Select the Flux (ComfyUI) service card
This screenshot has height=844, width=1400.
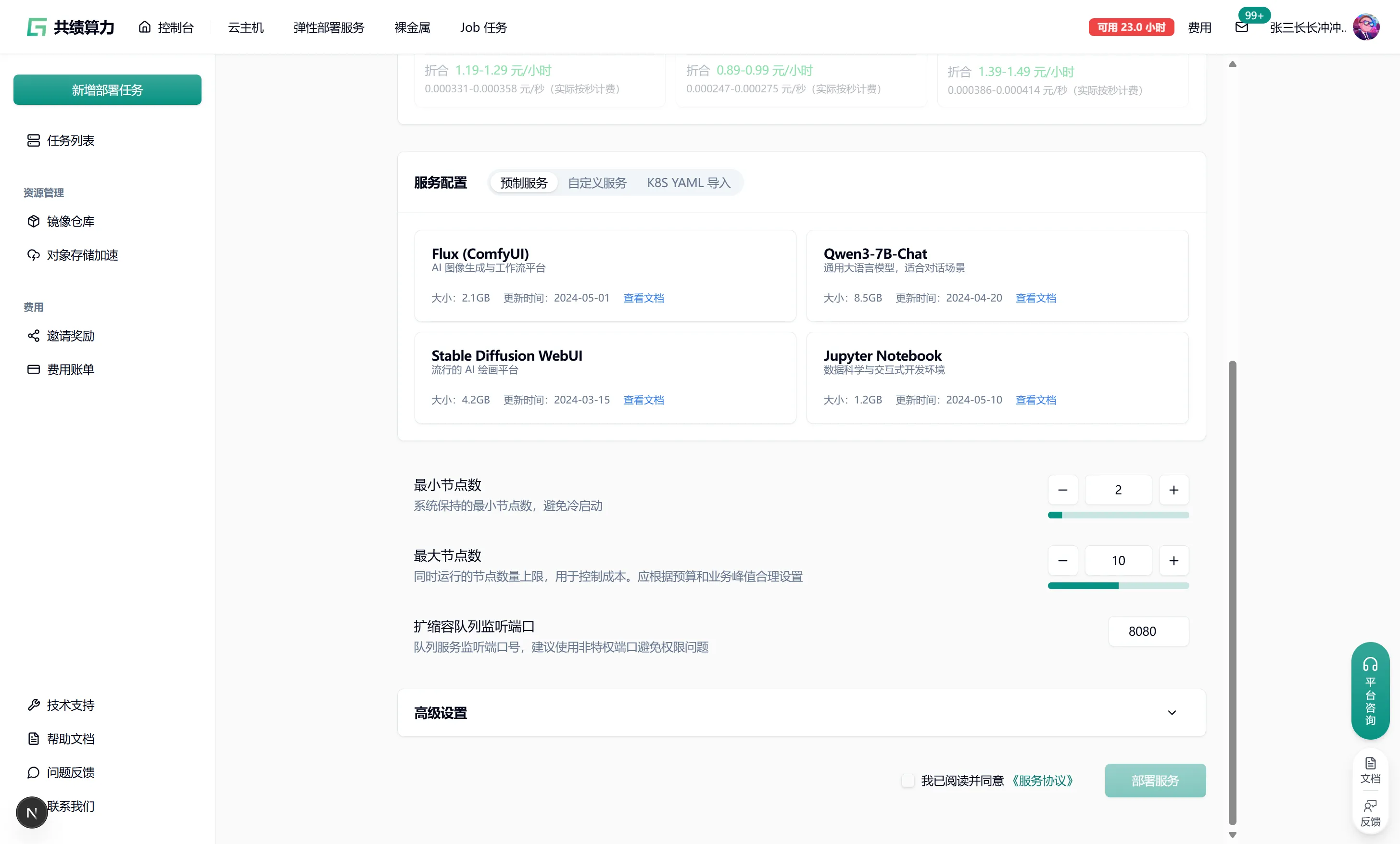tap(605, 276)
